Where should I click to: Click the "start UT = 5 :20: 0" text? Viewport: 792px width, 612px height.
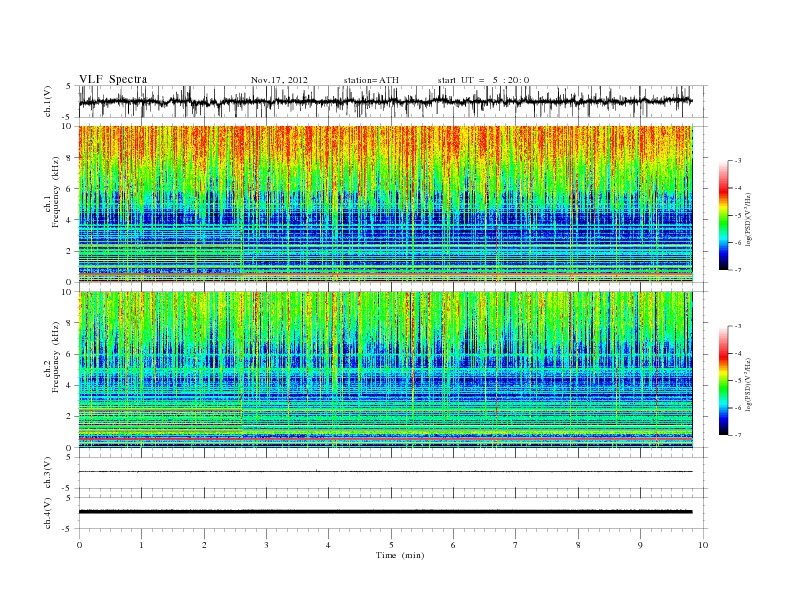tap(483, 80)
